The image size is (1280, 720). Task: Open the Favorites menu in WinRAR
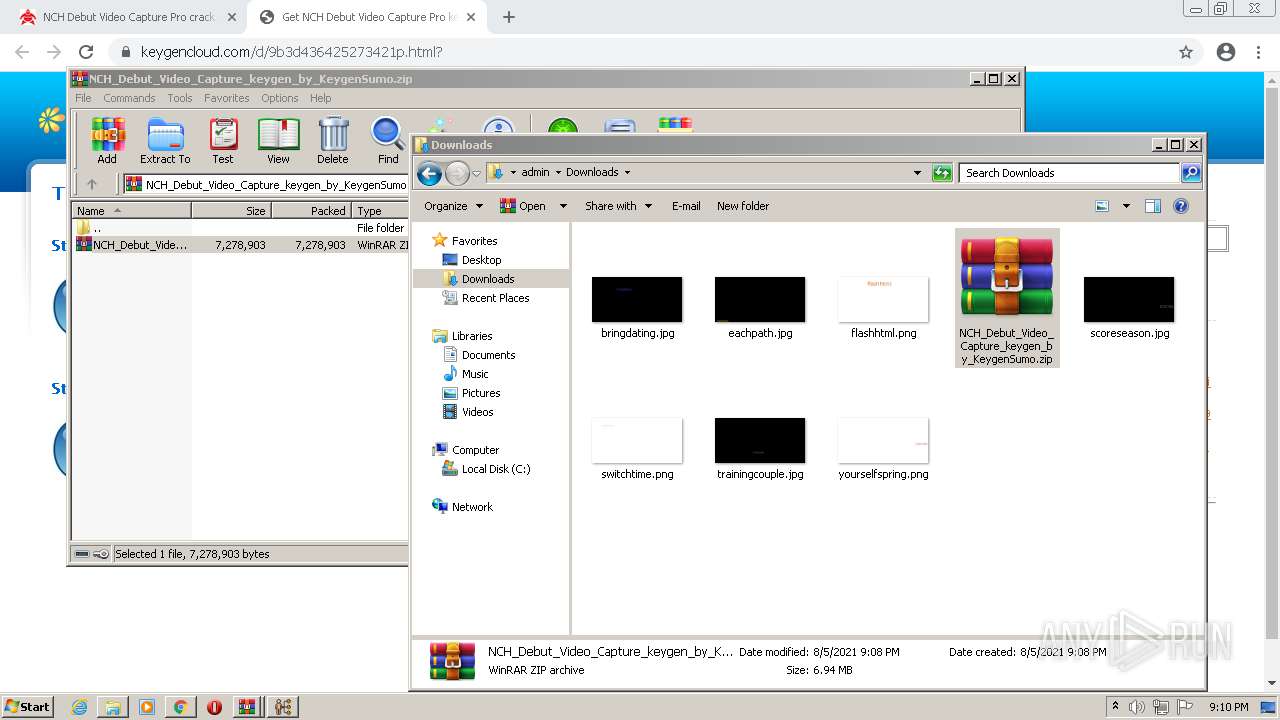pos(227,98)
